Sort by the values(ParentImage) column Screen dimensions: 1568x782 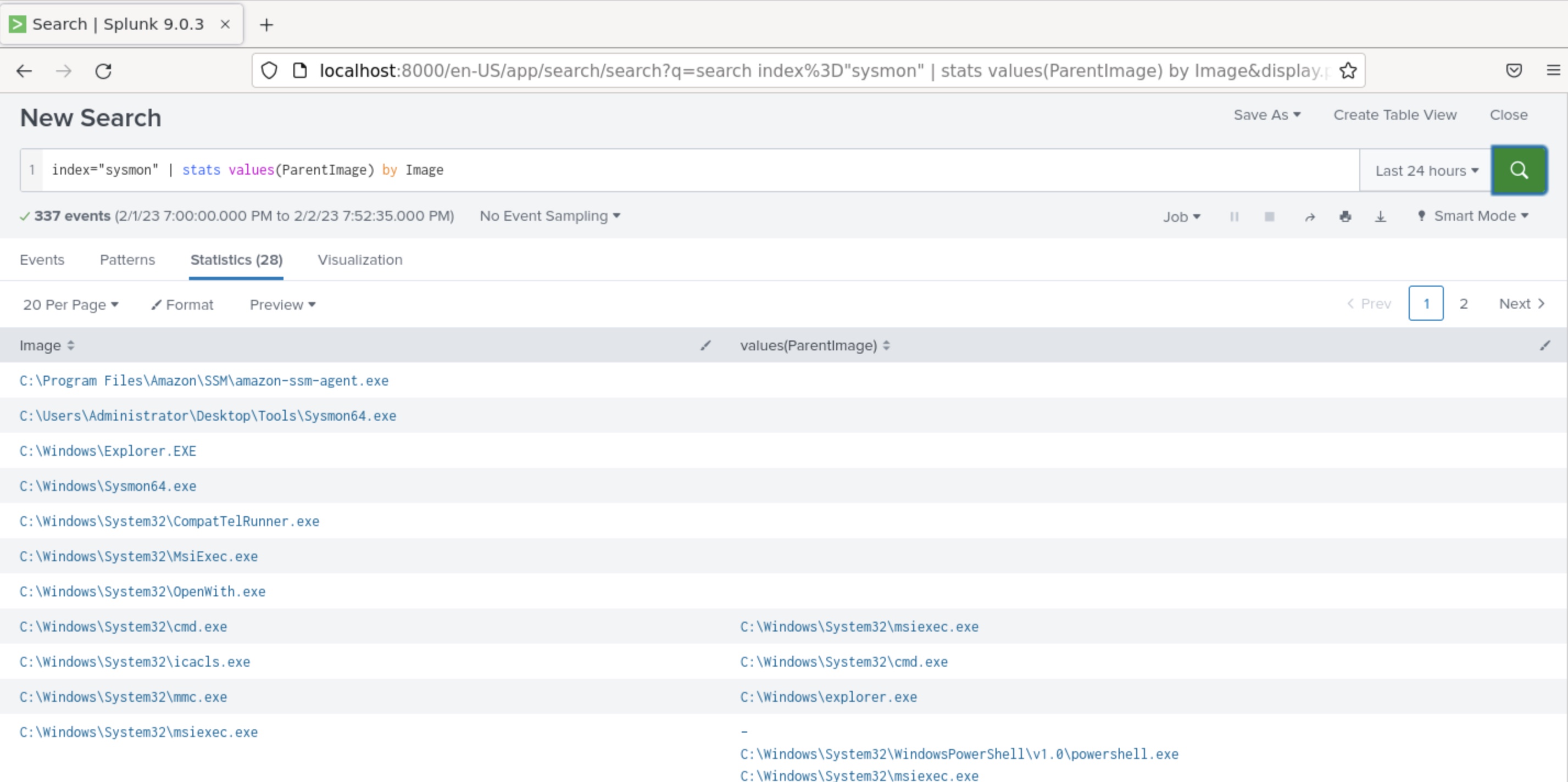click(x=815, y=345)
